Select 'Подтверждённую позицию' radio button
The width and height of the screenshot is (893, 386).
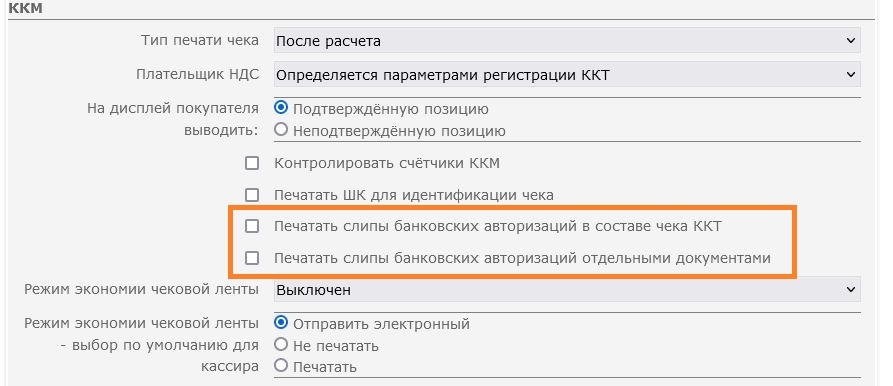coord(281,108)
